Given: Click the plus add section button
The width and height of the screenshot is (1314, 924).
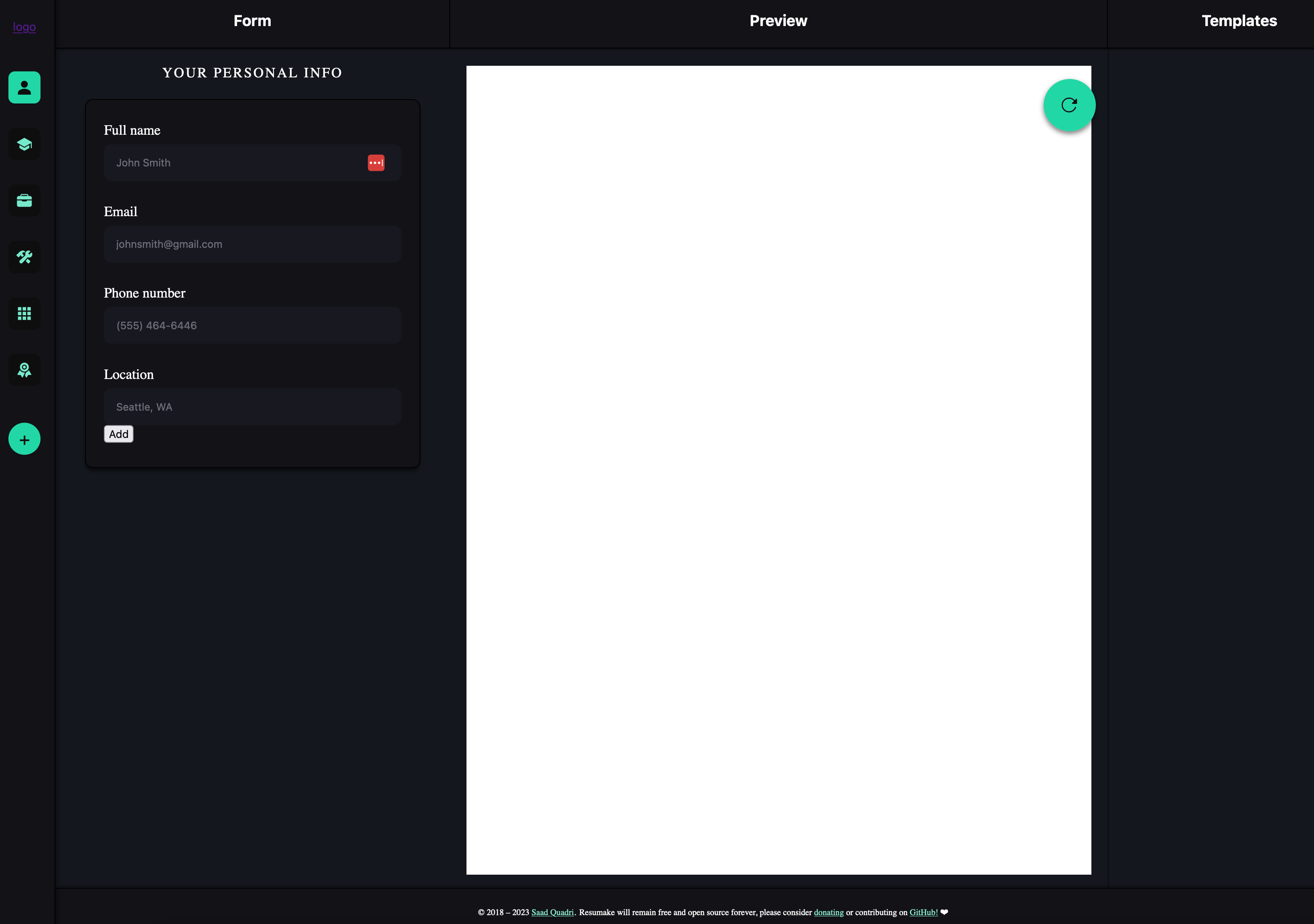Looking at the screenshot, I should click(24, 440).
